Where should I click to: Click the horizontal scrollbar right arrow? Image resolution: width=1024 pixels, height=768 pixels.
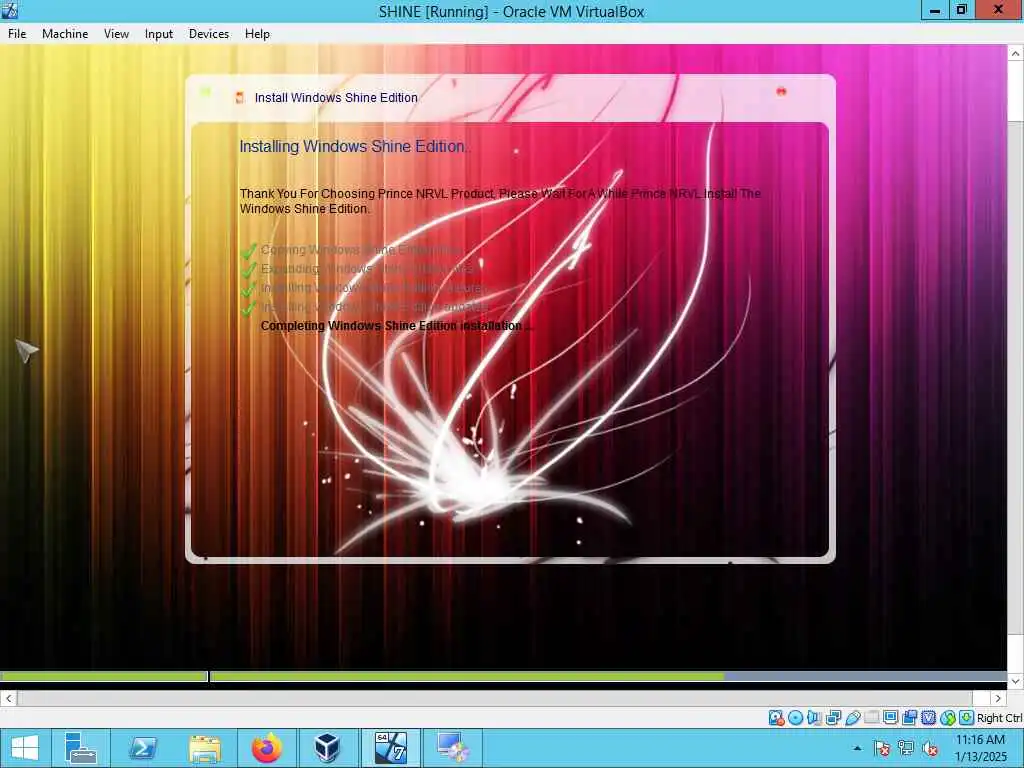(x=998, y=698)
